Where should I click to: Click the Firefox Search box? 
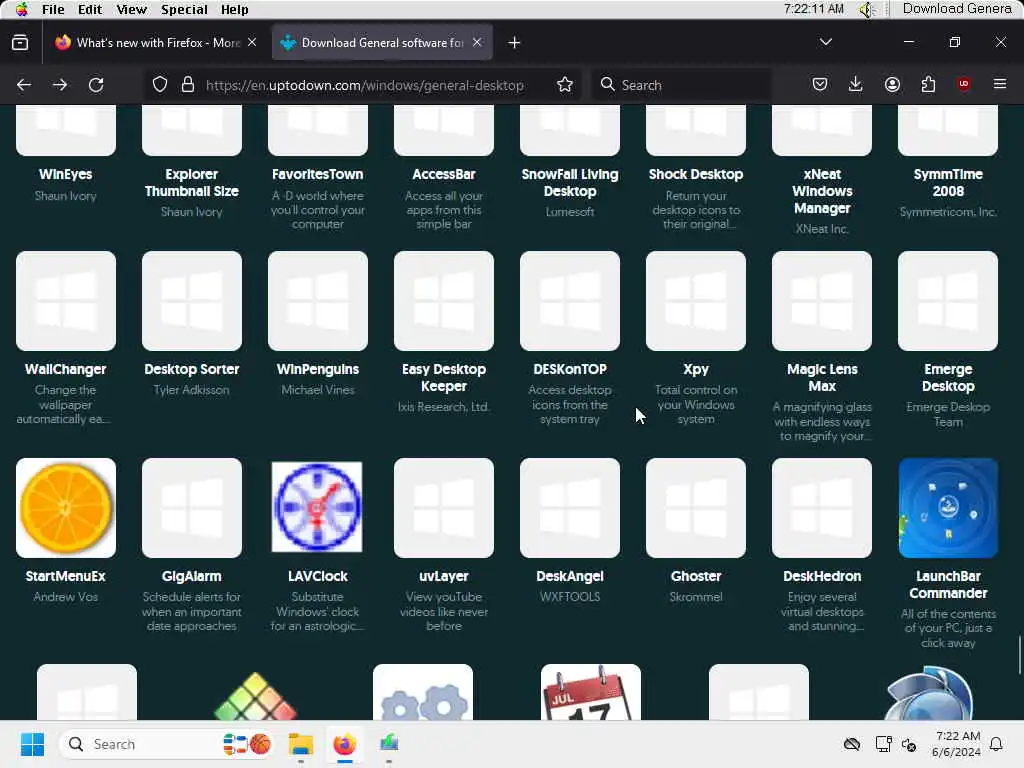tap(681, 85)
